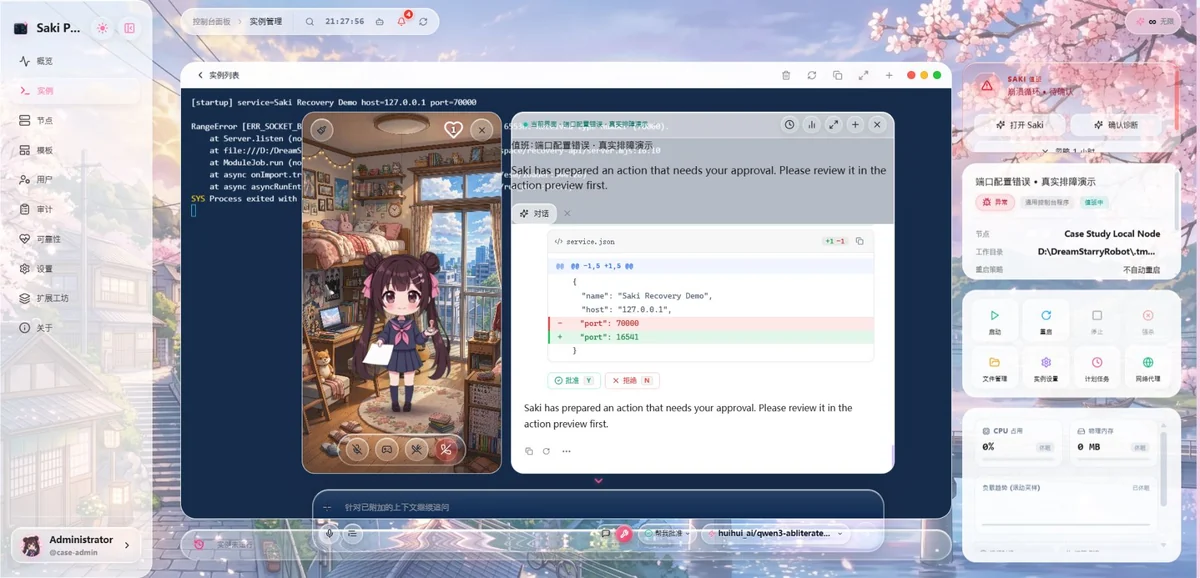Click the 打开 Saki button

[1020, 125]
